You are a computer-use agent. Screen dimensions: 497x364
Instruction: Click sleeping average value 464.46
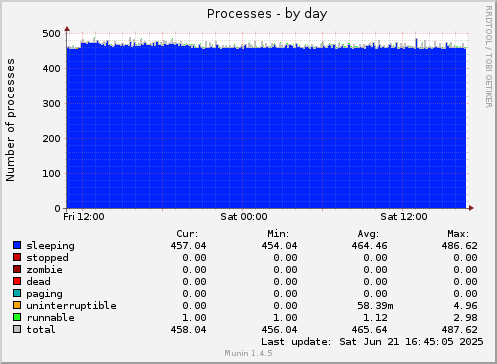click(369, 246)
